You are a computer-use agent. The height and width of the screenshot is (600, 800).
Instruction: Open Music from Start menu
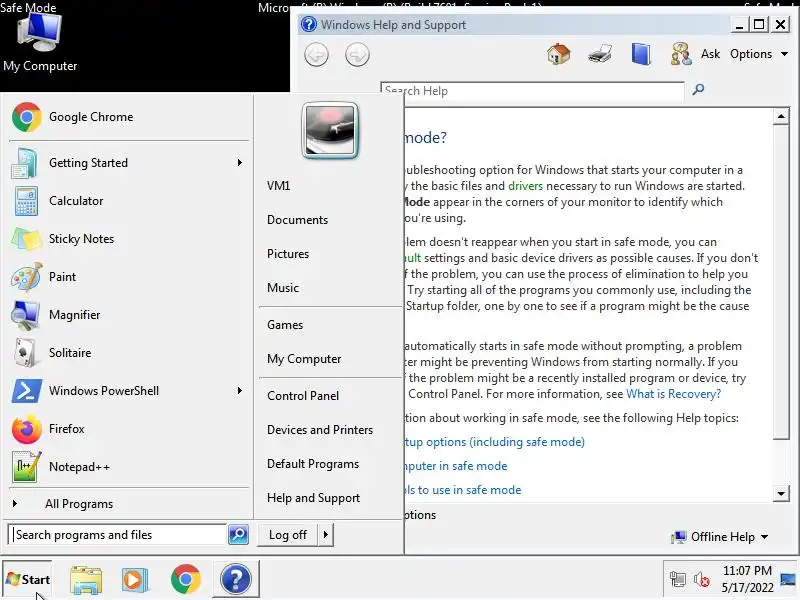283,288
